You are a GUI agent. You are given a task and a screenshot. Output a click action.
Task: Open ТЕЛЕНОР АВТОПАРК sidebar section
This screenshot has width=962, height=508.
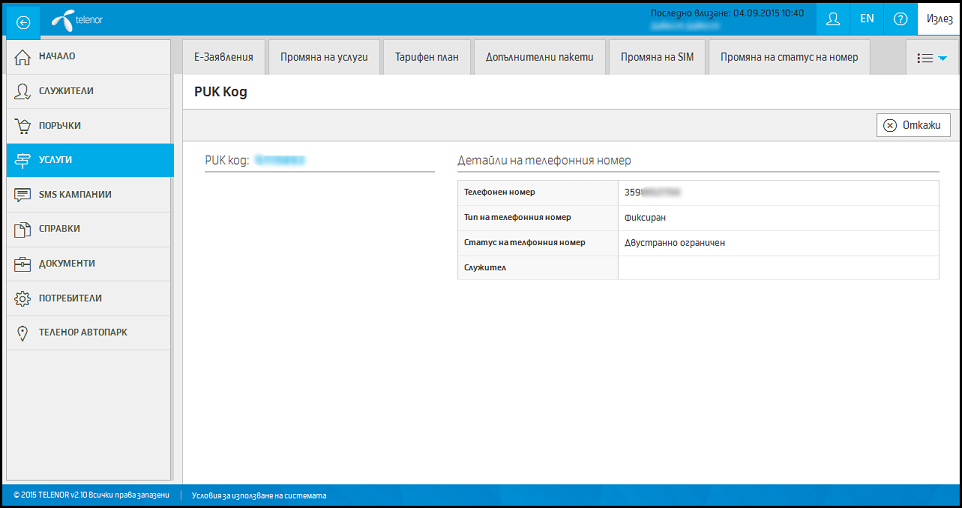coord(89,333)
